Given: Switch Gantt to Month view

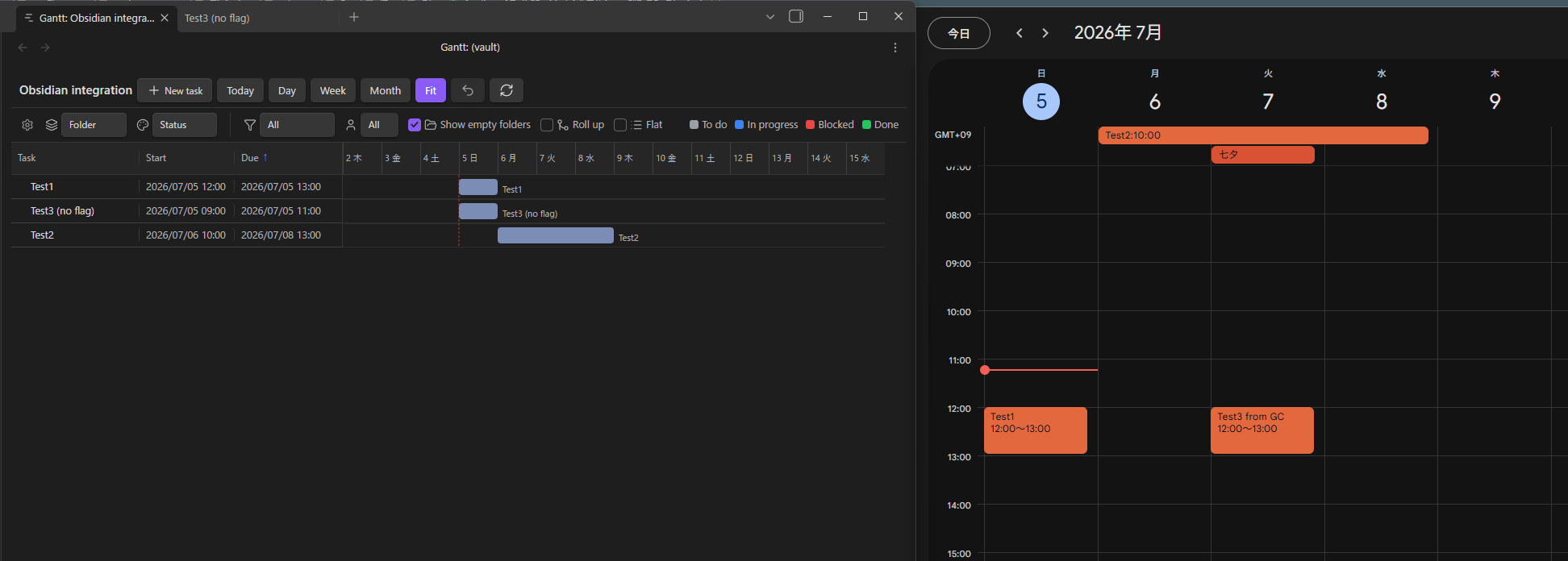Looking at the screenshot, I should click(386, 90).
